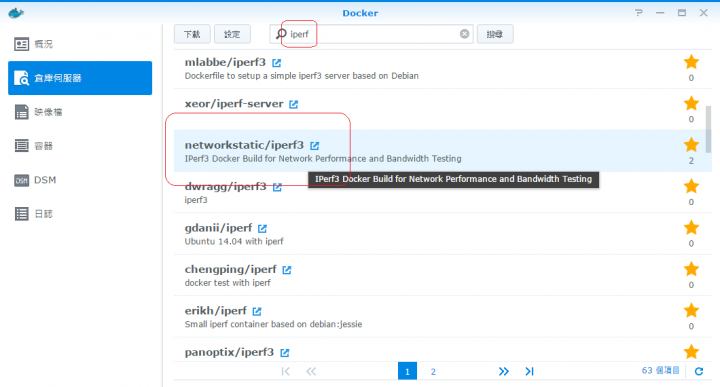
Task: Open the Docker help question mark
Action: click(x=639, y=13)
